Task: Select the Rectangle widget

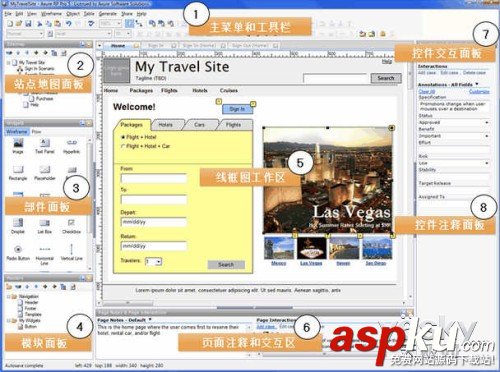Action: [x=18, y=173]
